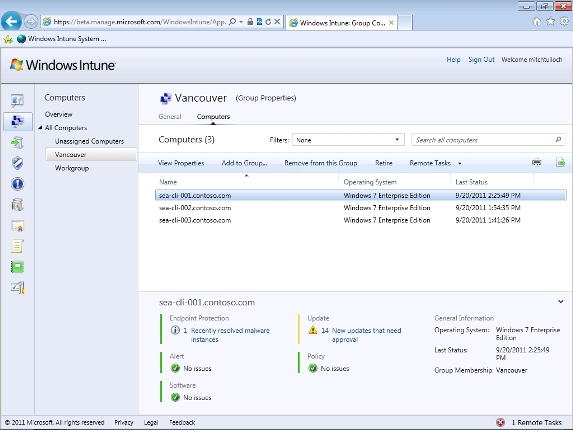Click the print icon in toolbar
The height and width of the screenshot is (430, 573).
(x=536, y=163)
